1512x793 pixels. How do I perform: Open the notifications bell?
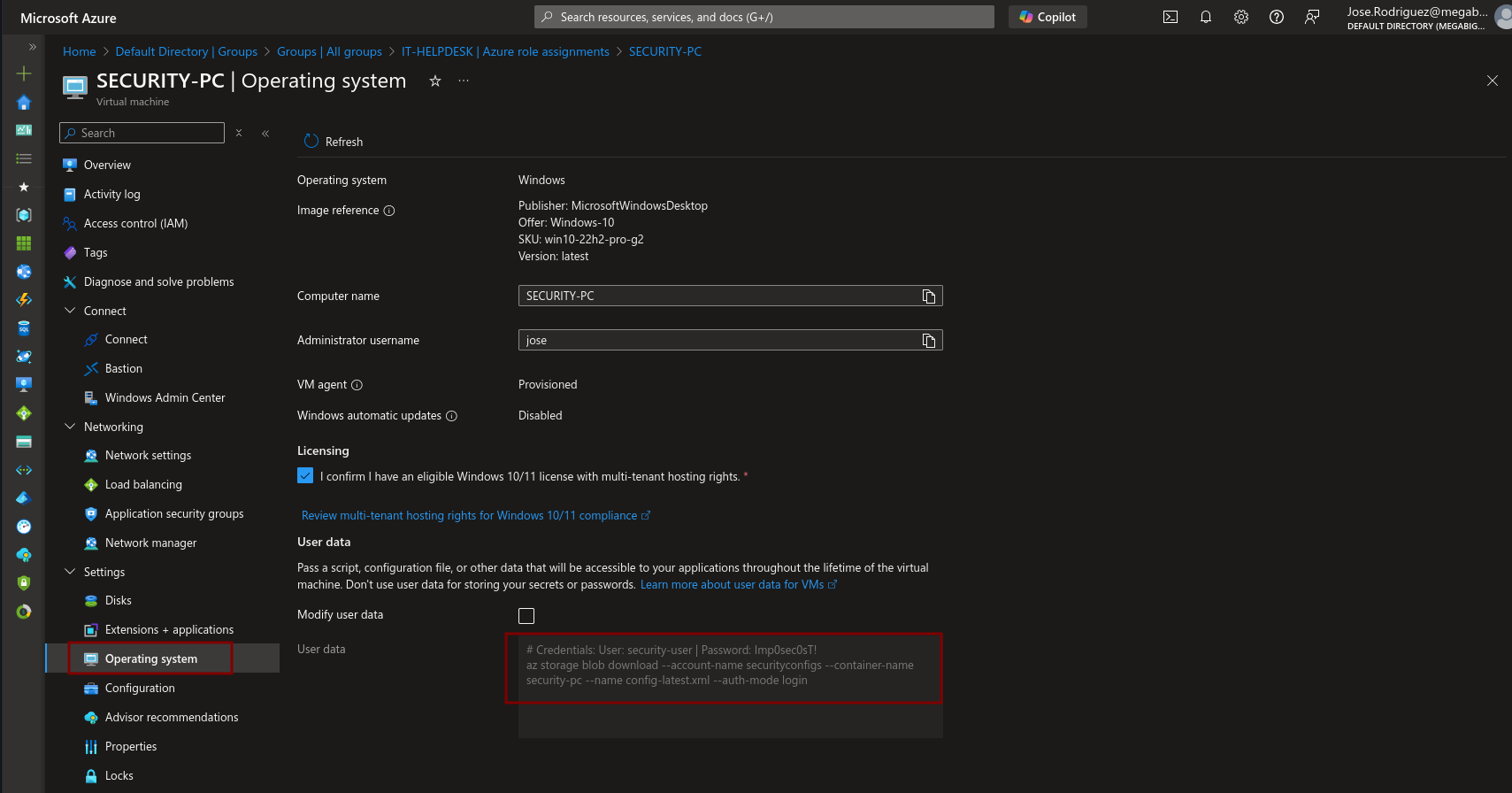tap(1205, 17)
